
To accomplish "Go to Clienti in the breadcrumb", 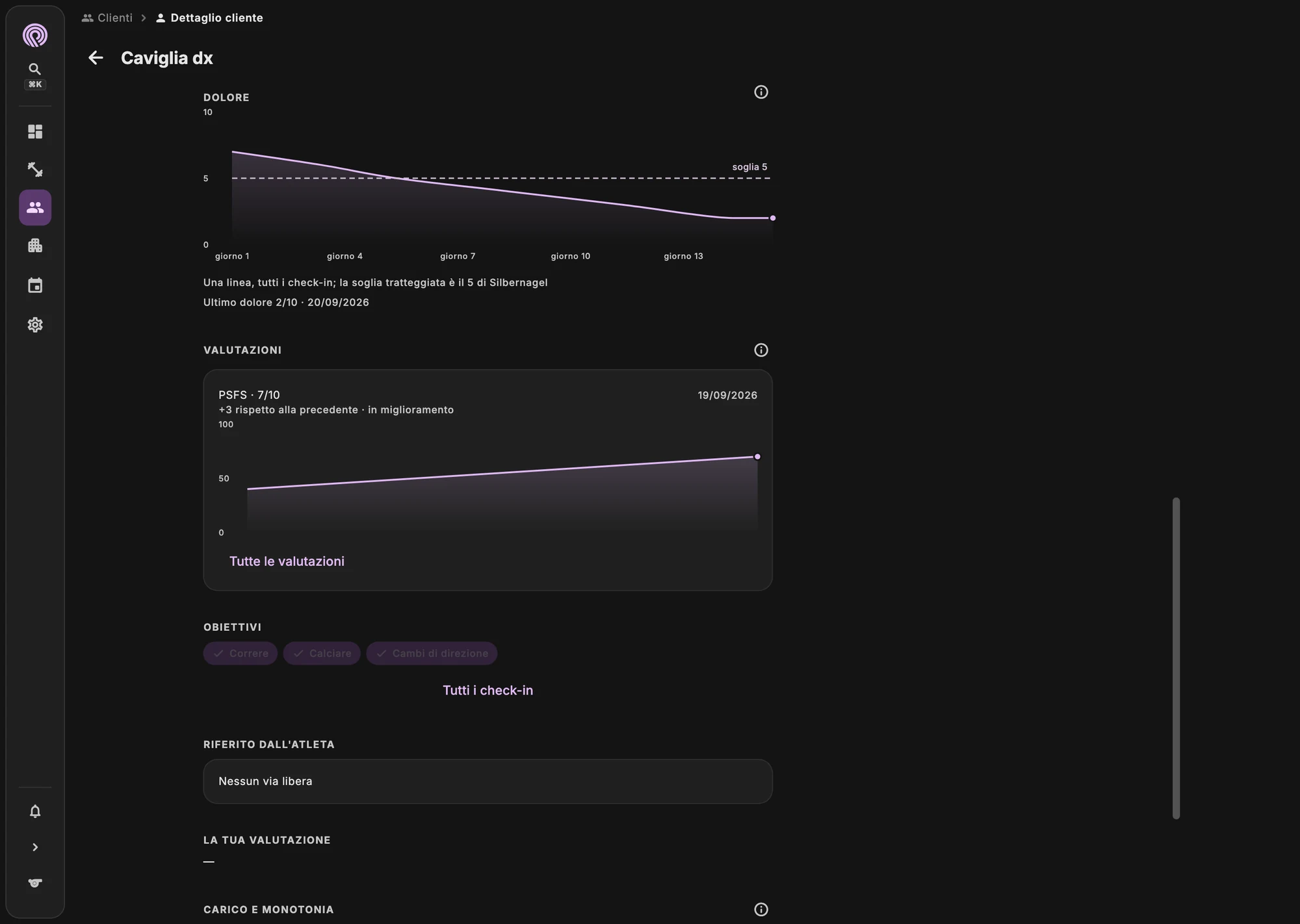I will [107, 18].
